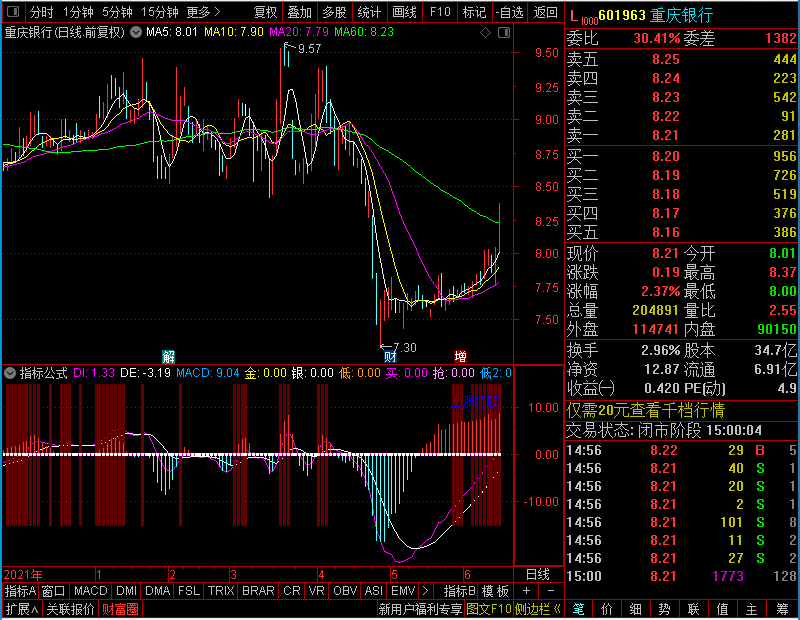This screenshot has width=800, height=620.
Task: Click the 返回 back button
Action: click(x=545, y=12)
